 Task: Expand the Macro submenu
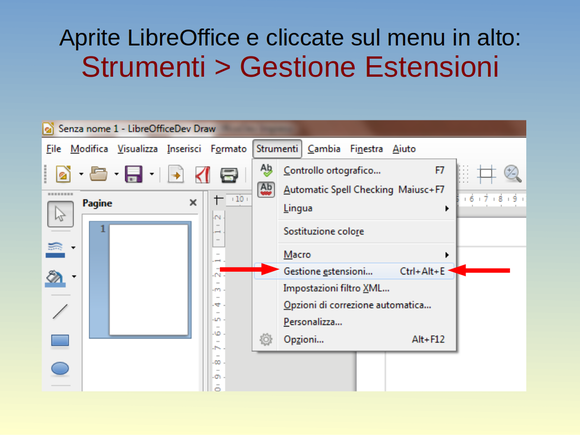[354, 254]
